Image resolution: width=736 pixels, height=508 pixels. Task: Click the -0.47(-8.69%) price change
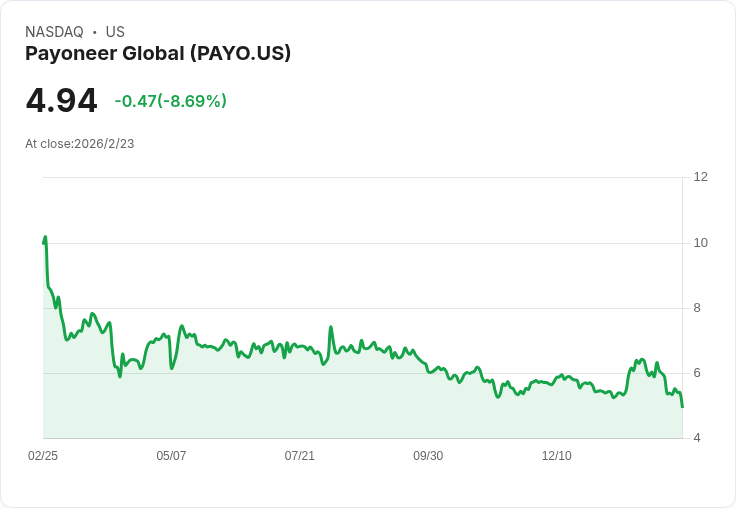(170, 101)
